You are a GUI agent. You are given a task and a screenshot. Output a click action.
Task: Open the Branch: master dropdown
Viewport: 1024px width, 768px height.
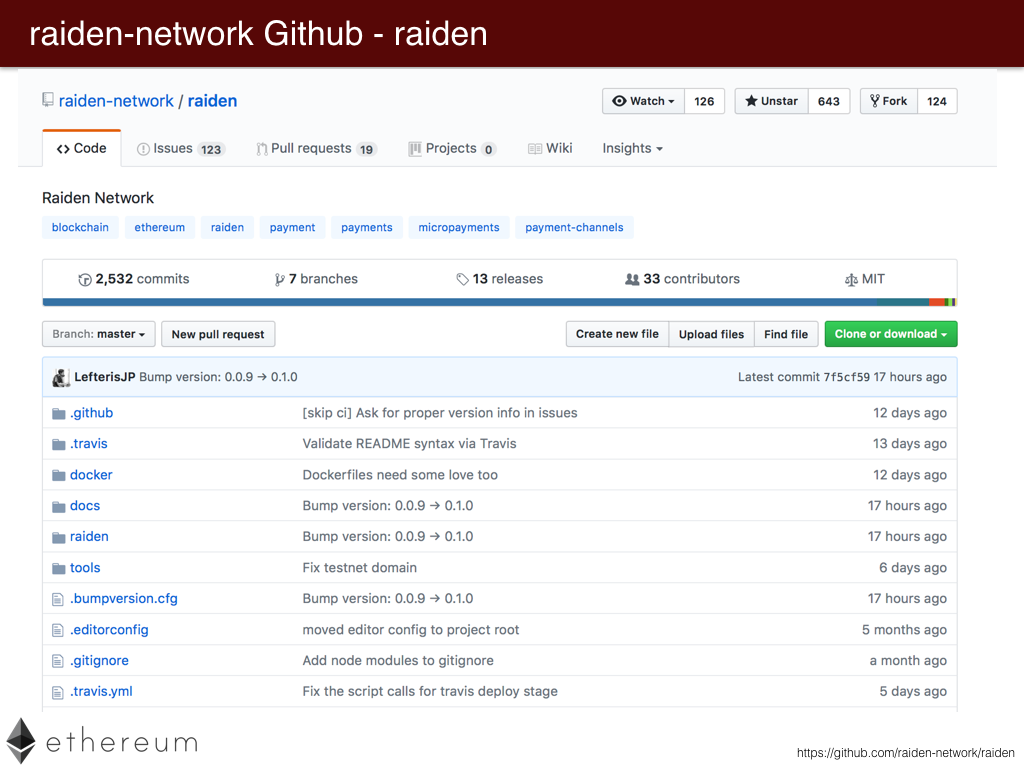click(99, 334)
